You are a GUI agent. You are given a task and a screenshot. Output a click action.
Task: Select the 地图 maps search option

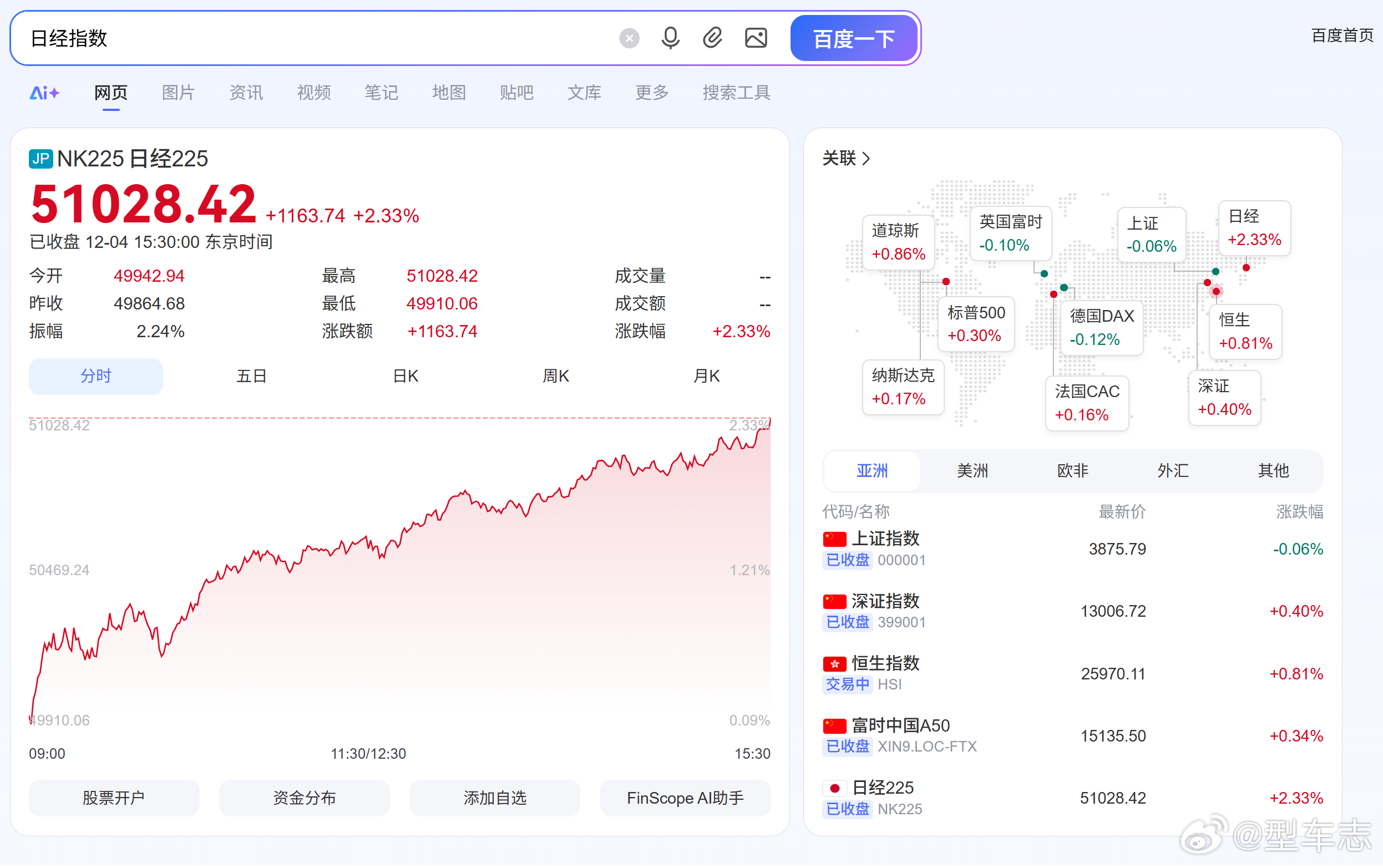tap(449, 93)
